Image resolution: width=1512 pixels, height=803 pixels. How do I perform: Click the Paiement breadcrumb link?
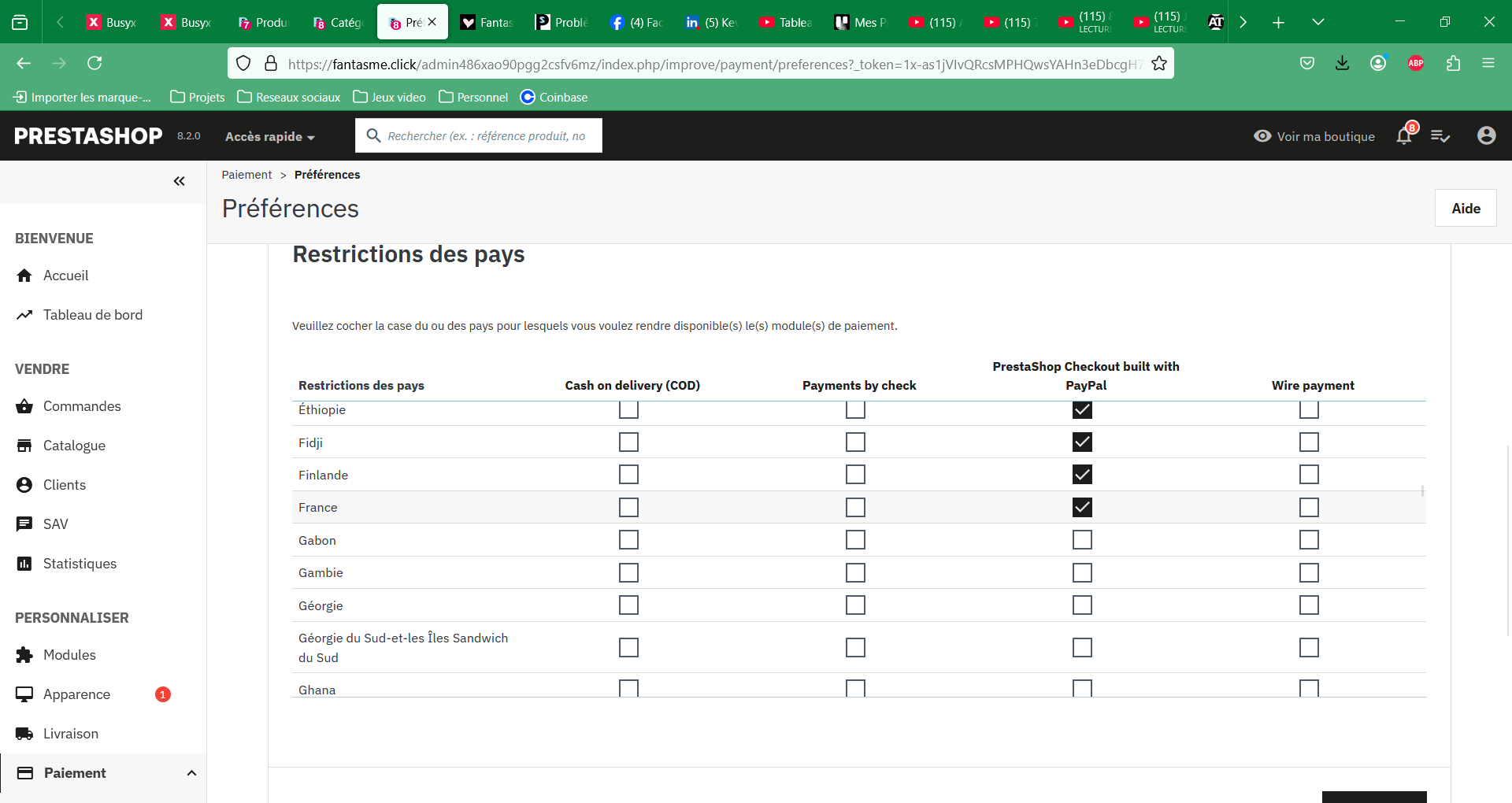tap(246, 175)
